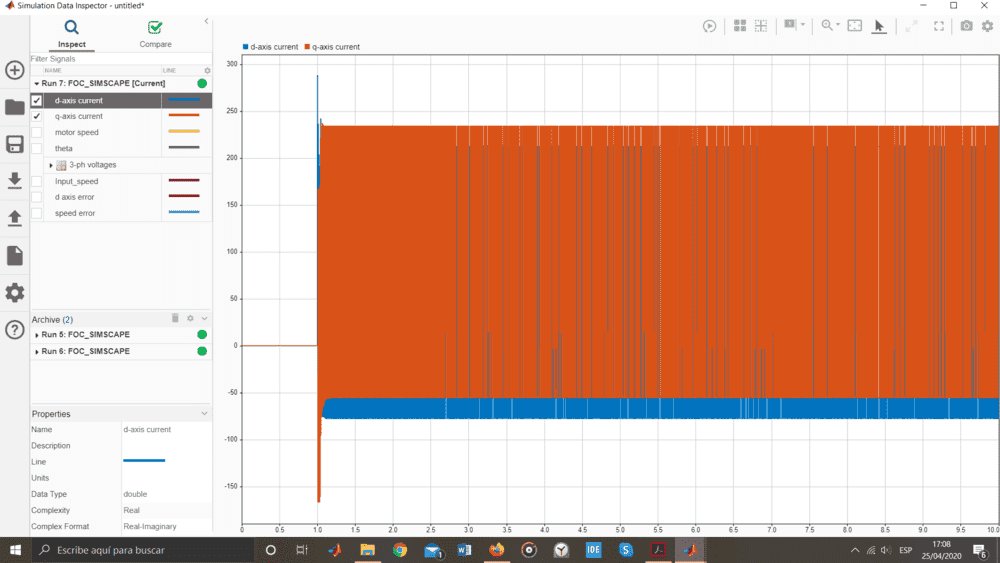Switch to the Compare tab
This screenshot has height=563, width=1000.
coord(155,34)
